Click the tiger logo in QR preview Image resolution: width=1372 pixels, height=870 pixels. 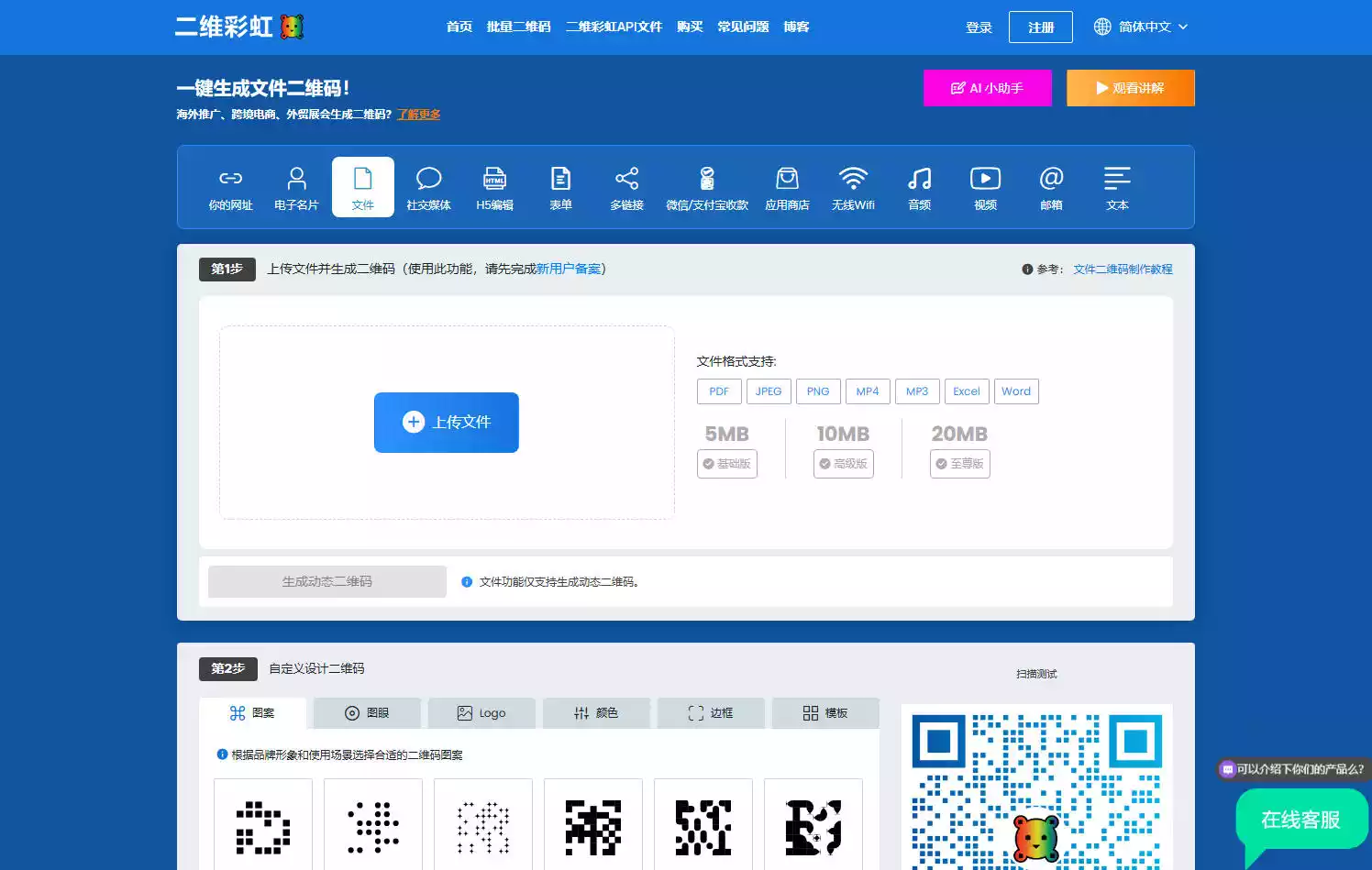pos(1035,837)
